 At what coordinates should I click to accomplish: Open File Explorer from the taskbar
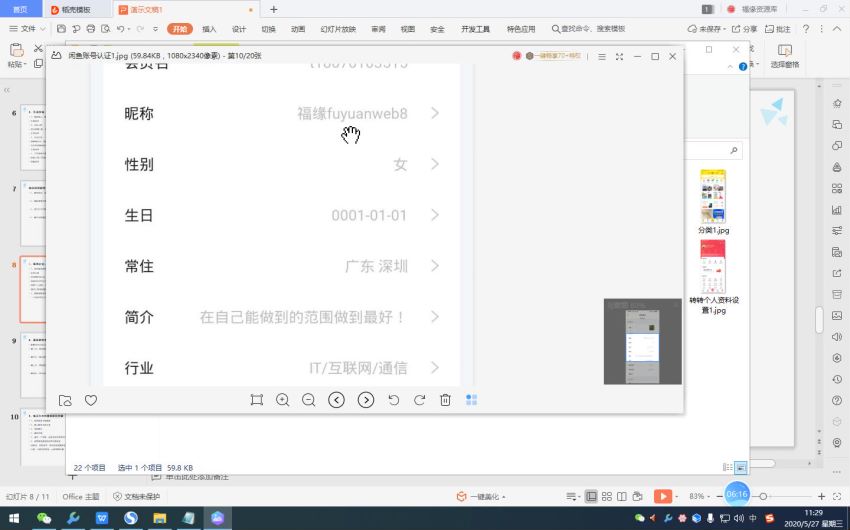pos(159,519)
